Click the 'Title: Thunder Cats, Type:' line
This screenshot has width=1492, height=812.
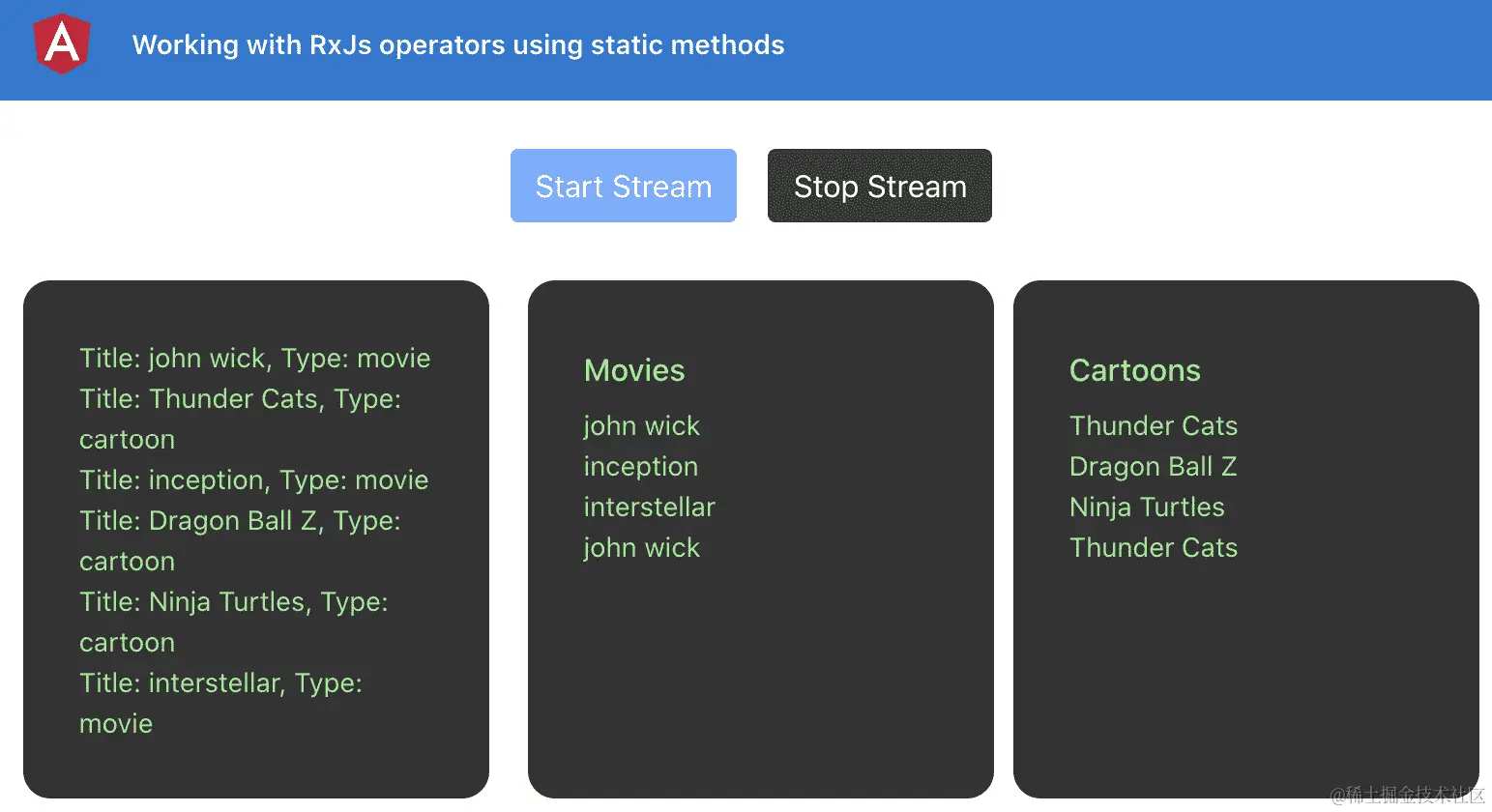click(240, 399)
